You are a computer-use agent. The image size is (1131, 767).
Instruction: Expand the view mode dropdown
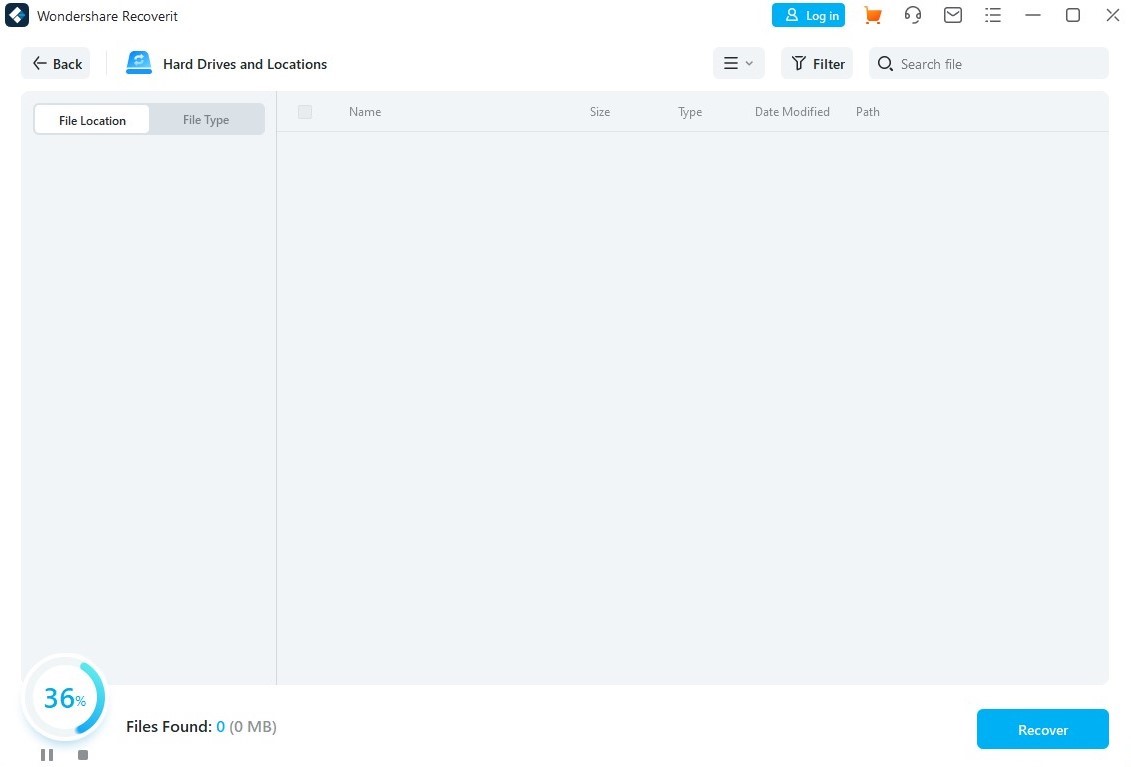[x=739, y=63]
